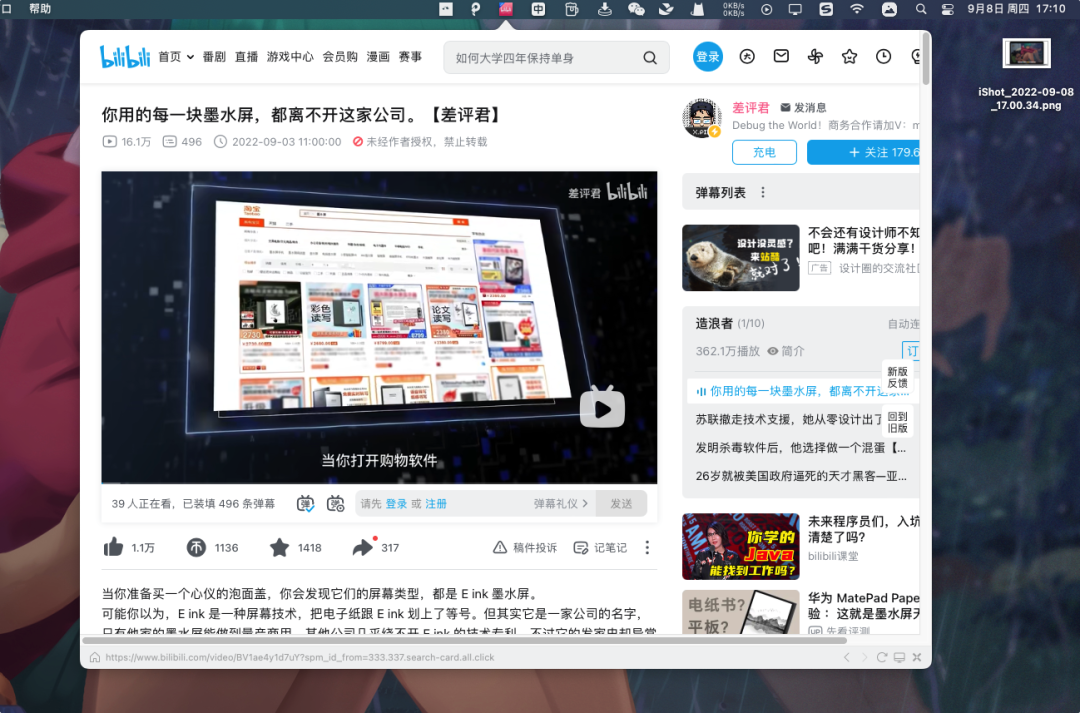Click the horizontal scrollbar of the page

click(464, 640)
